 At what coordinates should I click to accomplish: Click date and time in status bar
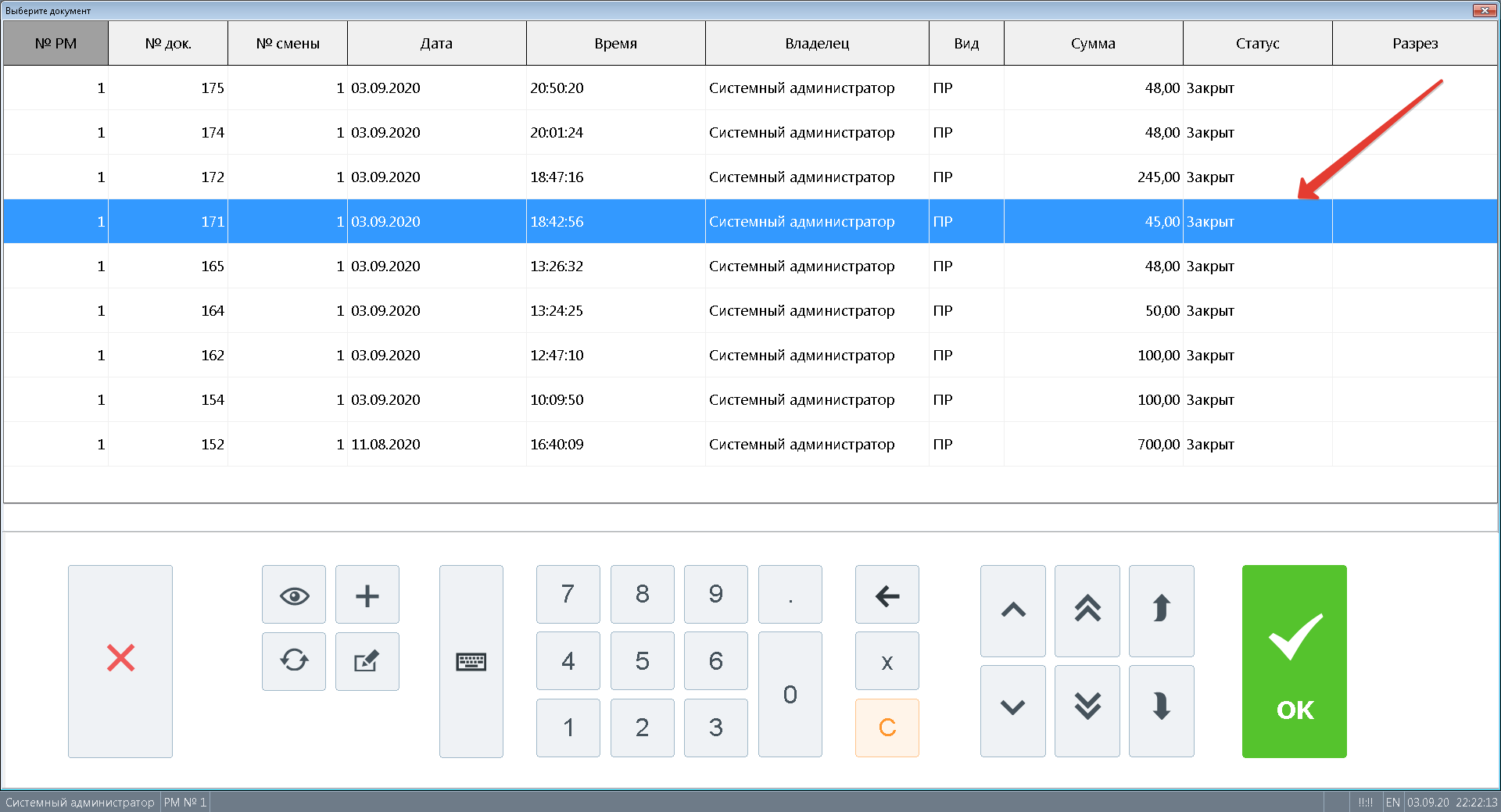pos(1453,802)
